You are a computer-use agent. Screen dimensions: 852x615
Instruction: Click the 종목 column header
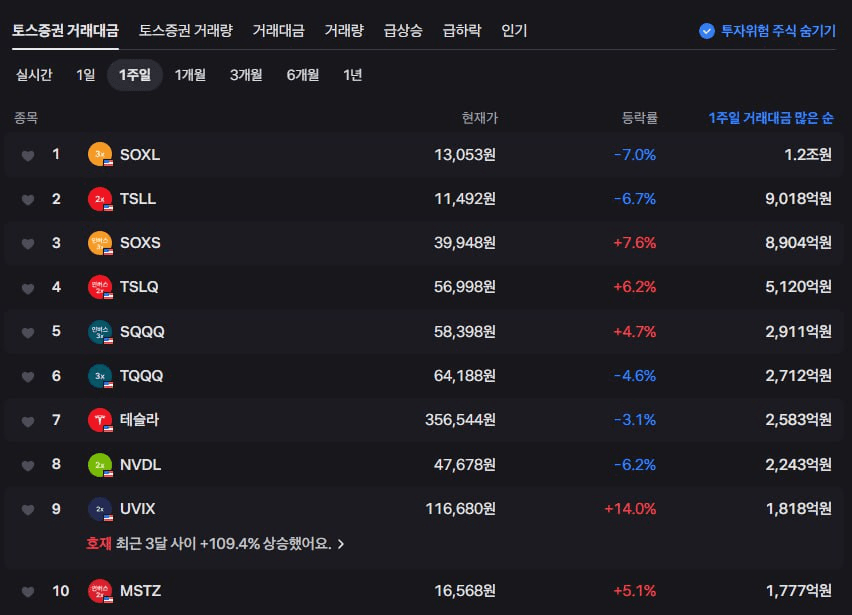point(26,118)
